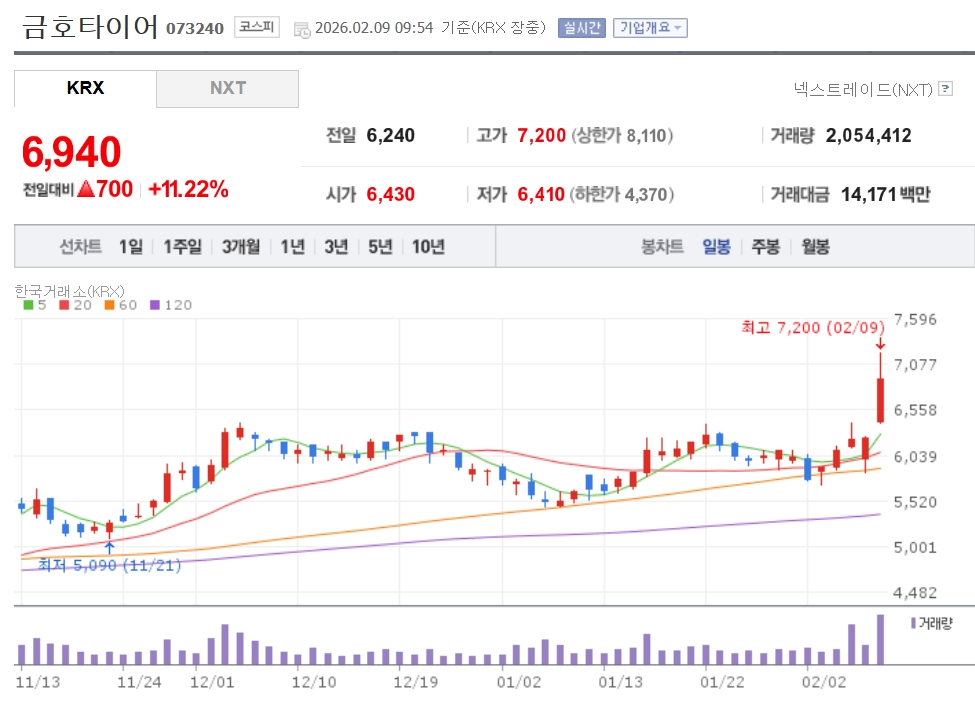Click the red 최고 7,200 arrow marker
Viewport: 975px width, 711px height.
[x=880, y=343]
